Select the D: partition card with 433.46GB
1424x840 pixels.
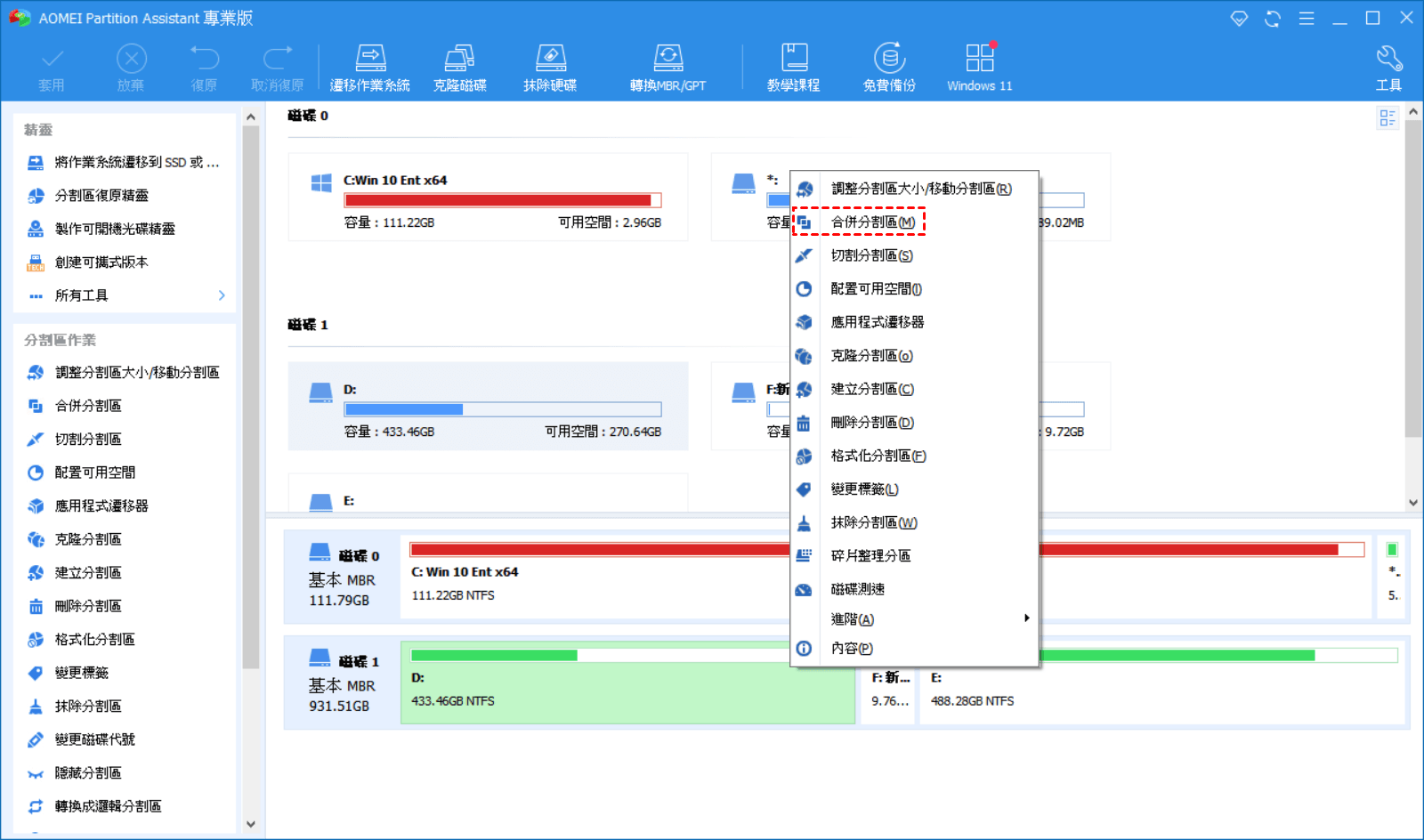tap(488, 406)
